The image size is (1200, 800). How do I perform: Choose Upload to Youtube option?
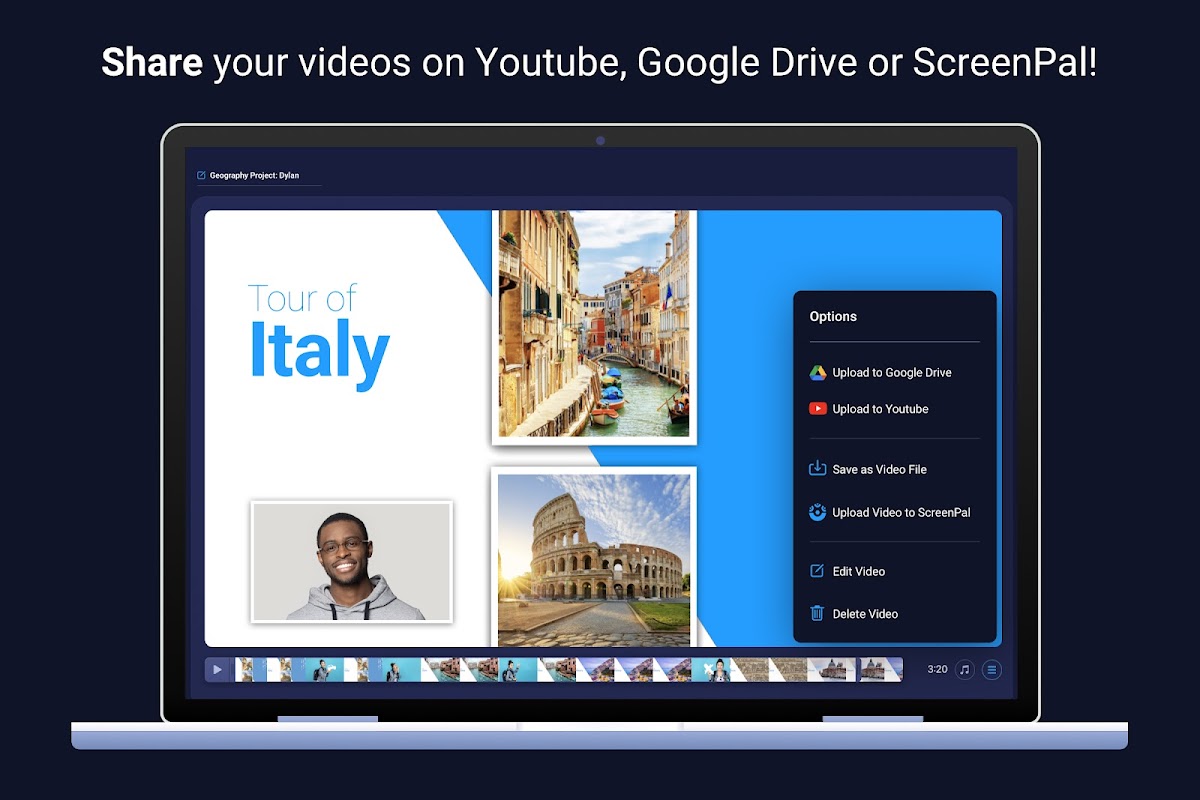868,409
